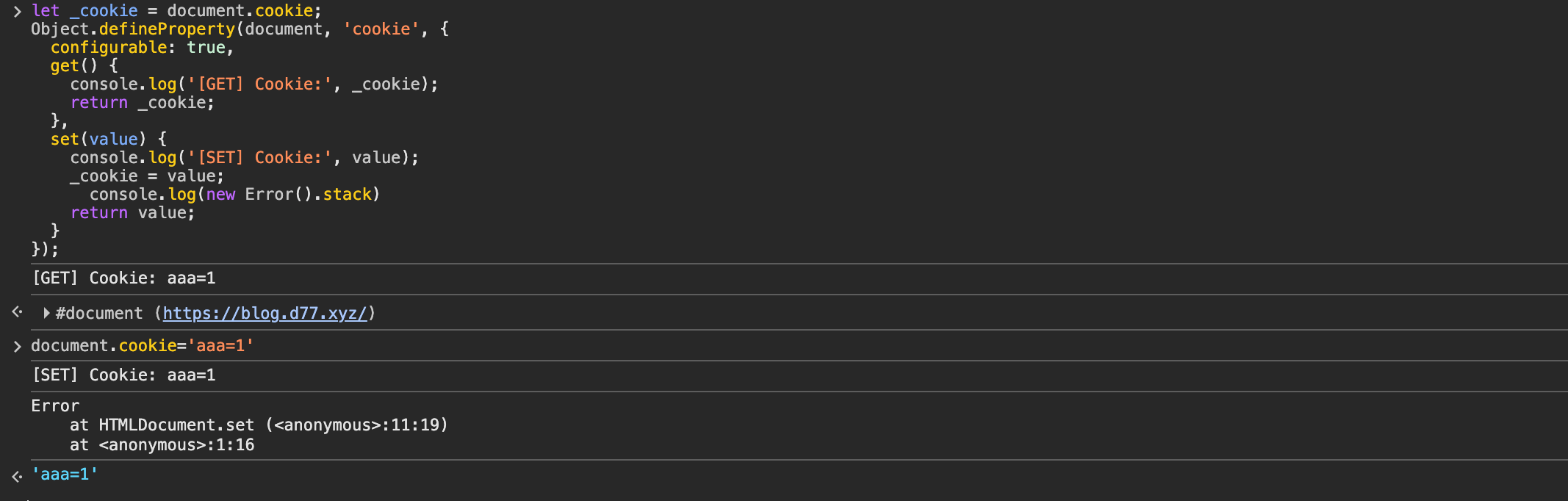Select the '[GET] Cookie: aaa=1' log message
Screen dimensions: 1568x501
123,278
